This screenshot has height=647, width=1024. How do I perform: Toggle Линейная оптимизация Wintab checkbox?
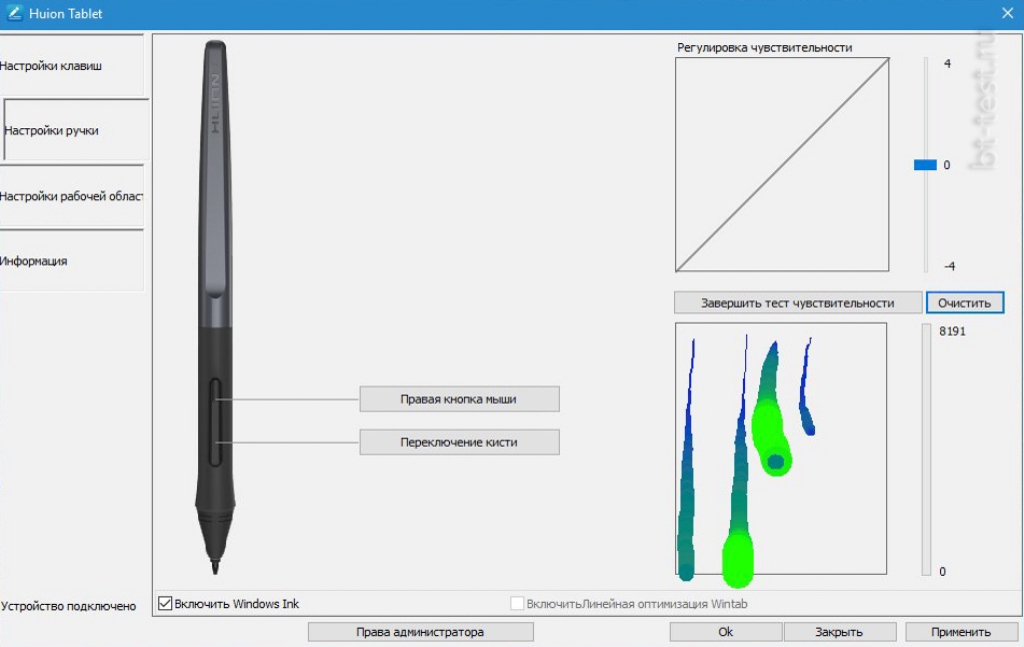517,603
